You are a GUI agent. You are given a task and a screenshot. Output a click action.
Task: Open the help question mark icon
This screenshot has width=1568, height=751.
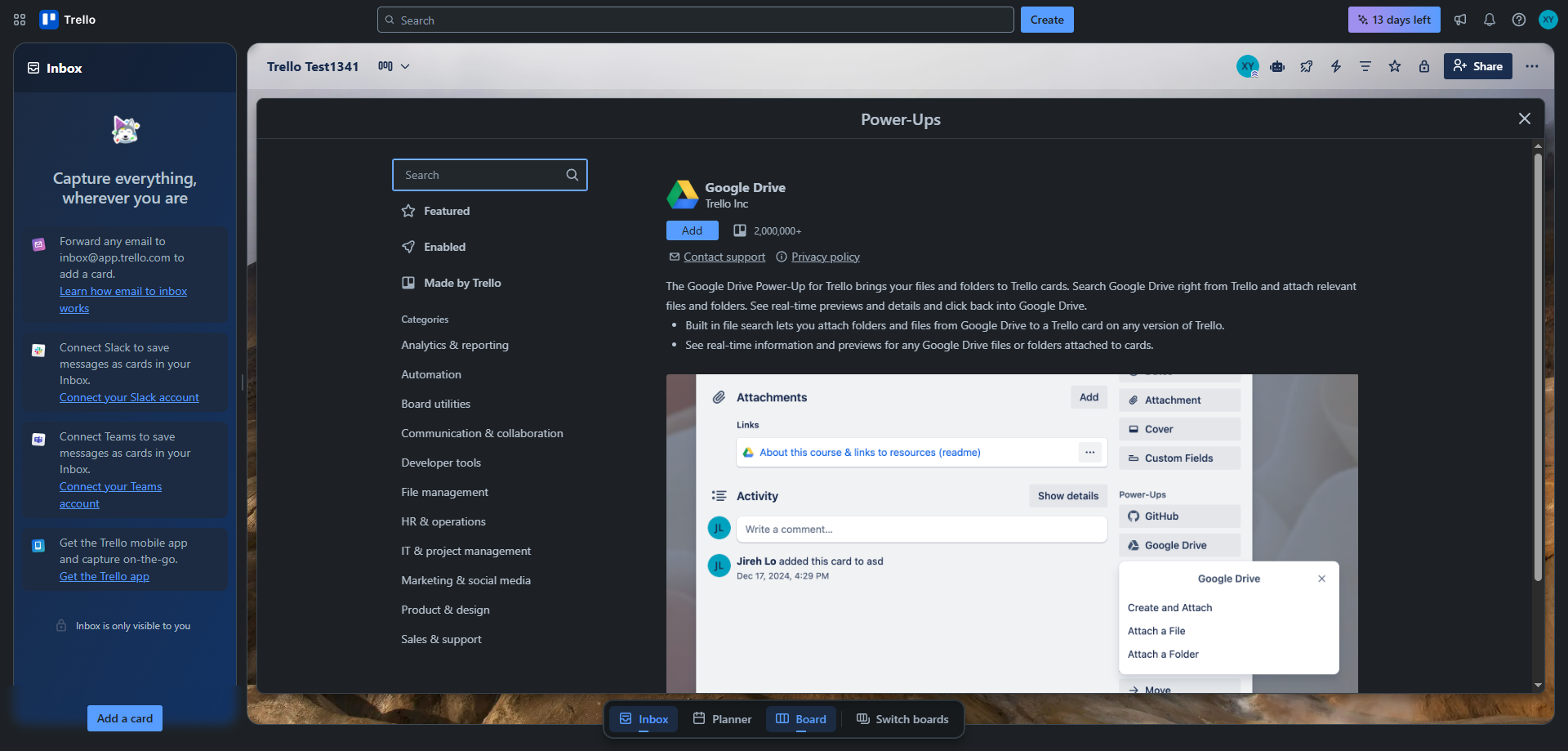pyautogui.click(x=1519, y=20)
